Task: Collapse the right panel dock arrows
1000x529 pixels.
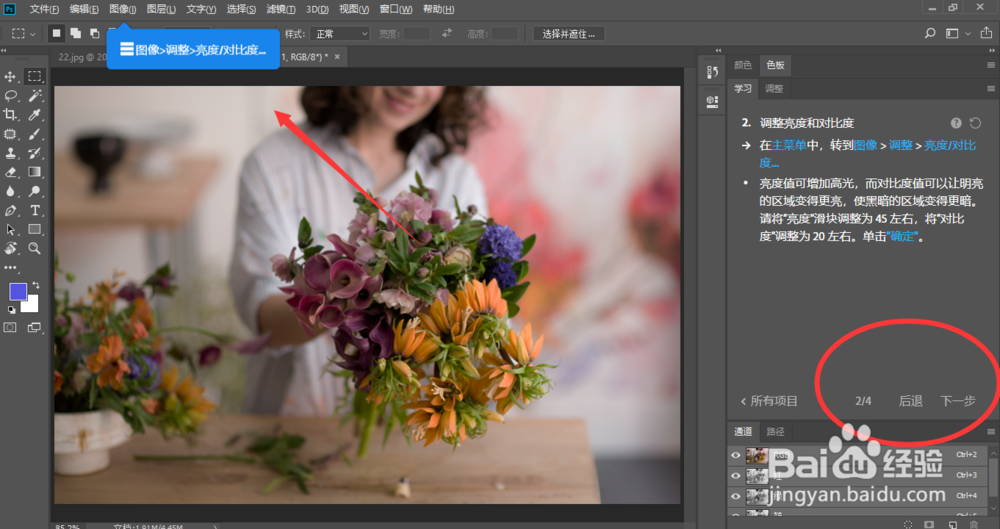Action: pos(992,50)
